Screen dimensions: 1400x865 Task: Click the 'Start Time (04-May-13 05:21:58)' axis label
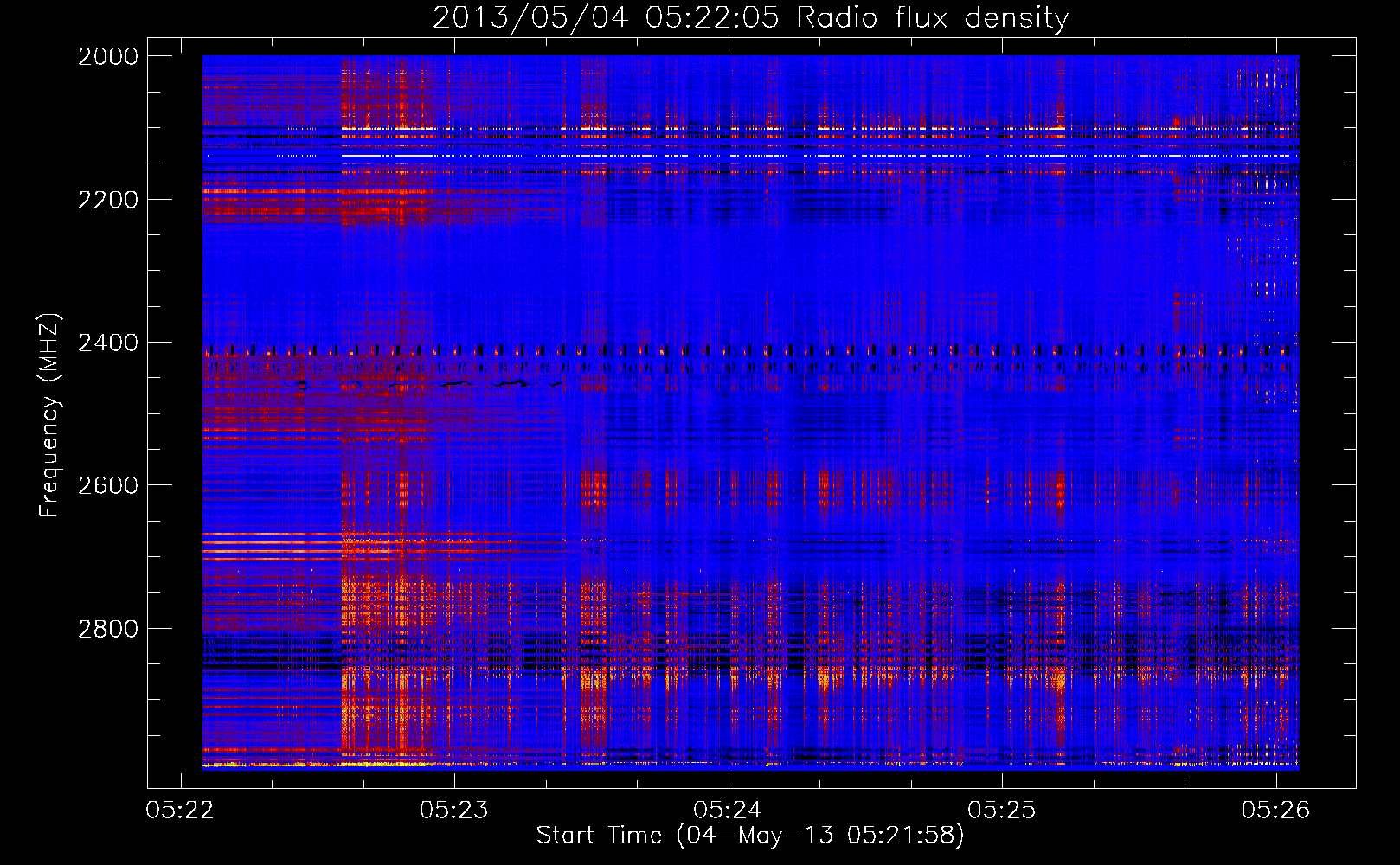click(750, 836)
